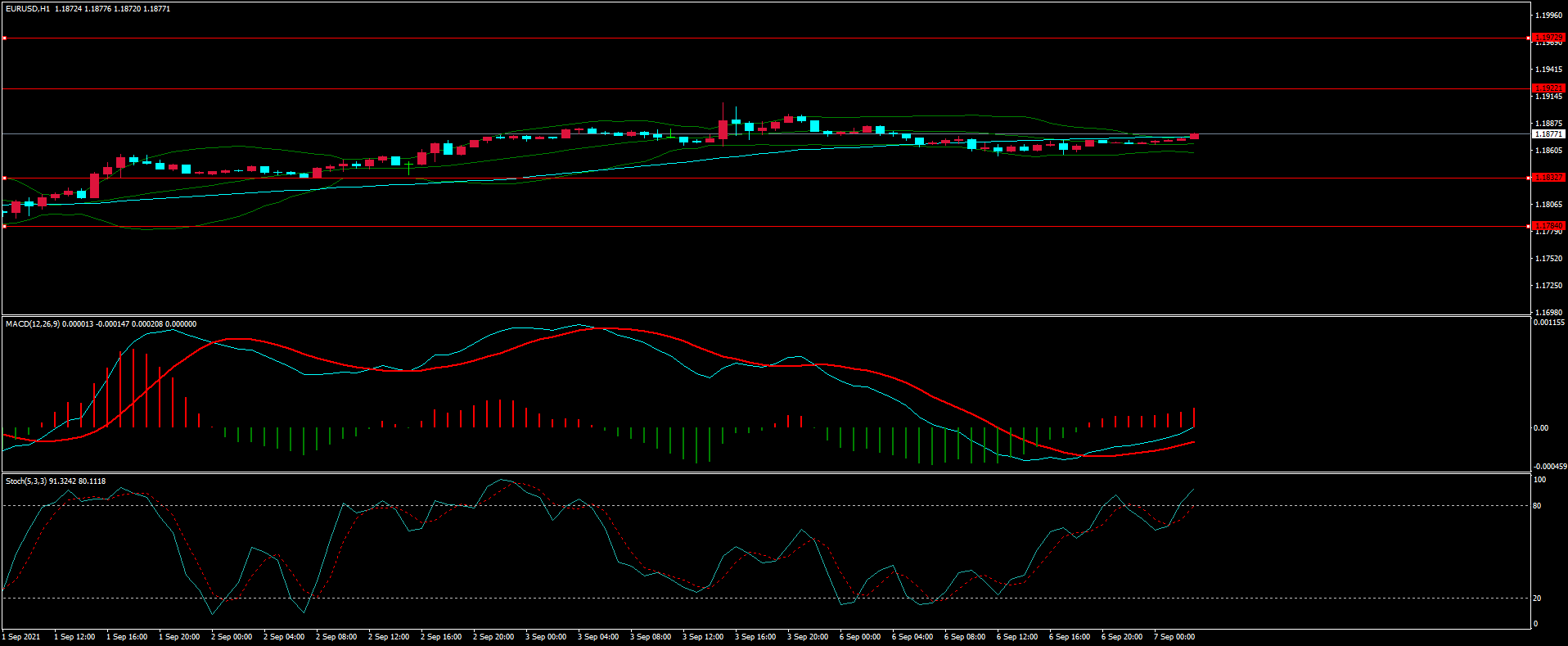Grab left handle of the 1.19729 line
Viewport: 1568px width, 646px height.
pyautogui.click(x=4, y=38)
